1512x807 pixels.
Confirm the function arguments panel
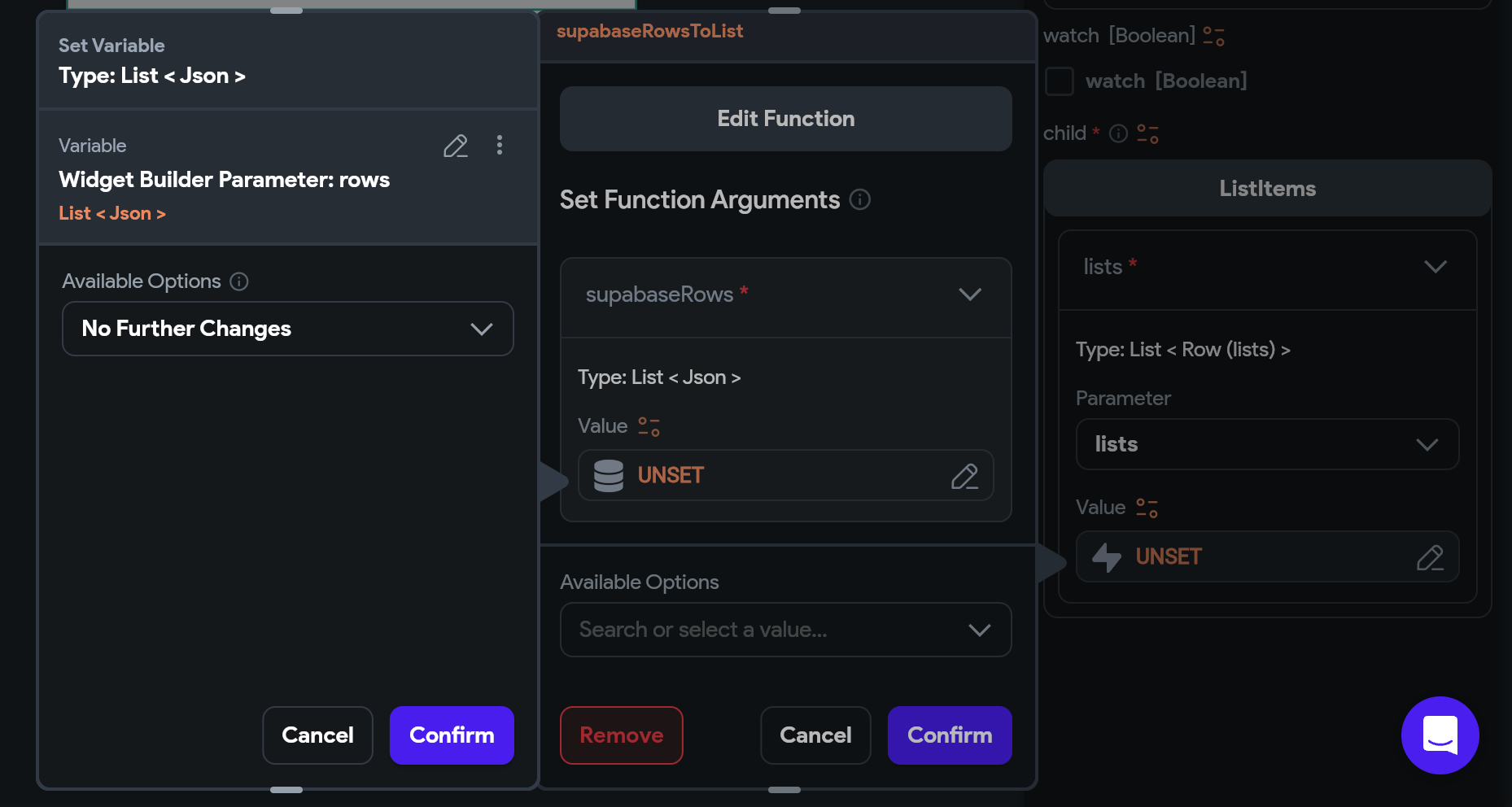950,735
